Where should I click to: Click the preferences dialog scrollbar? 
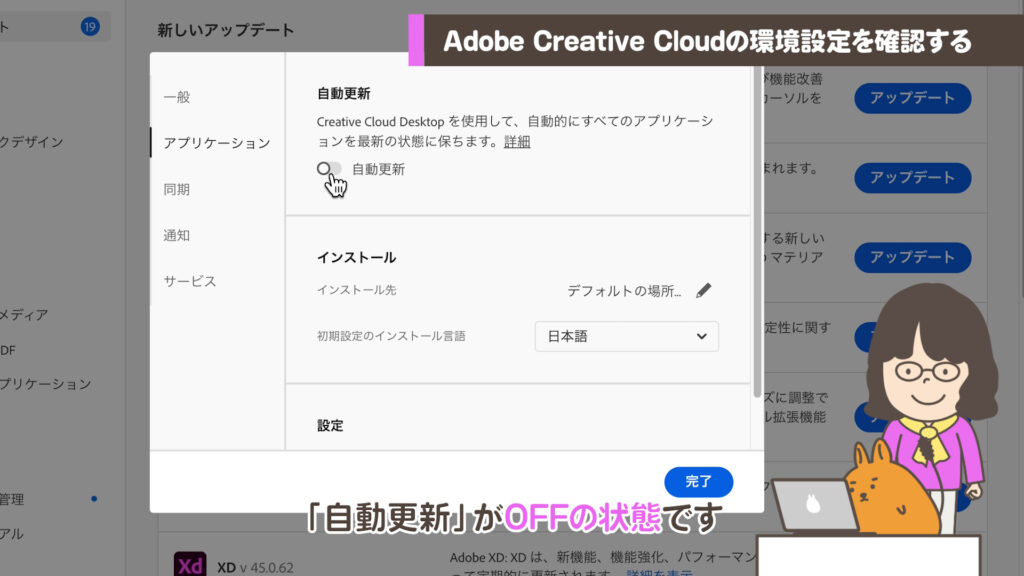757,232
